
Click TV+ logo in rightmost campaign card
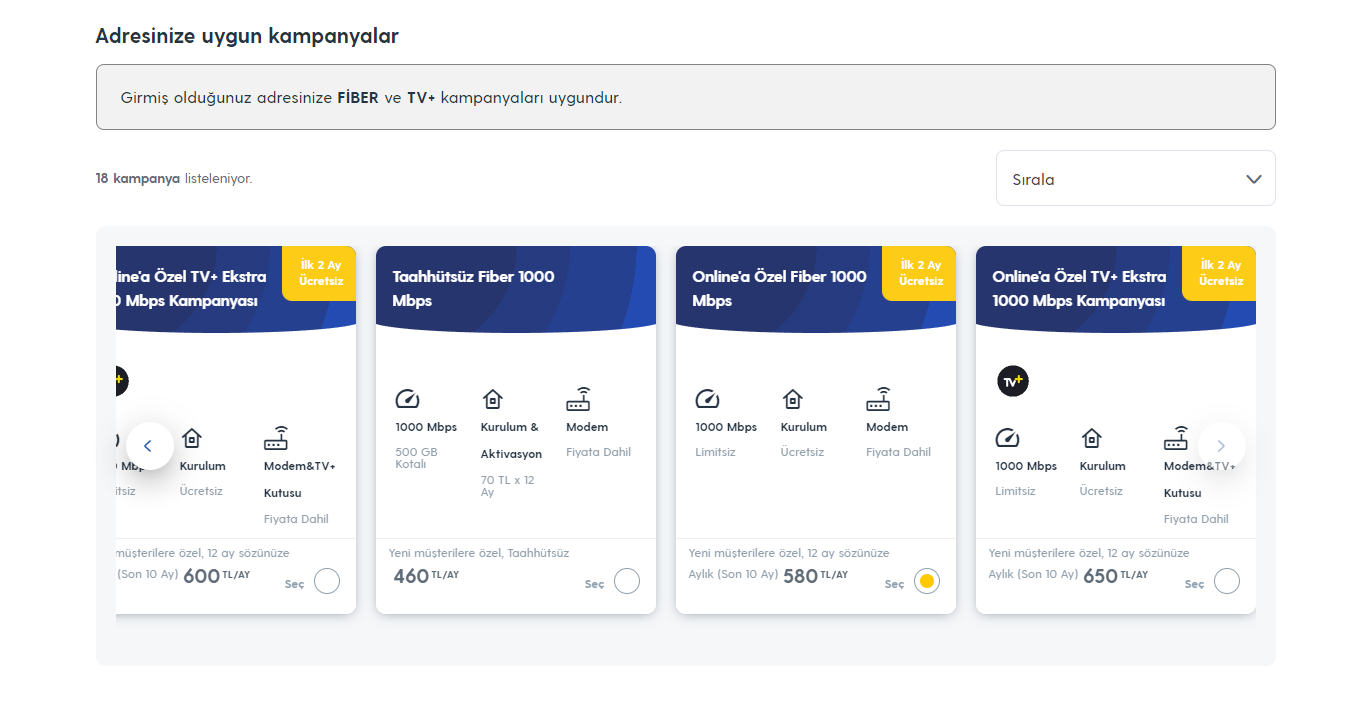click(1013, 381)
